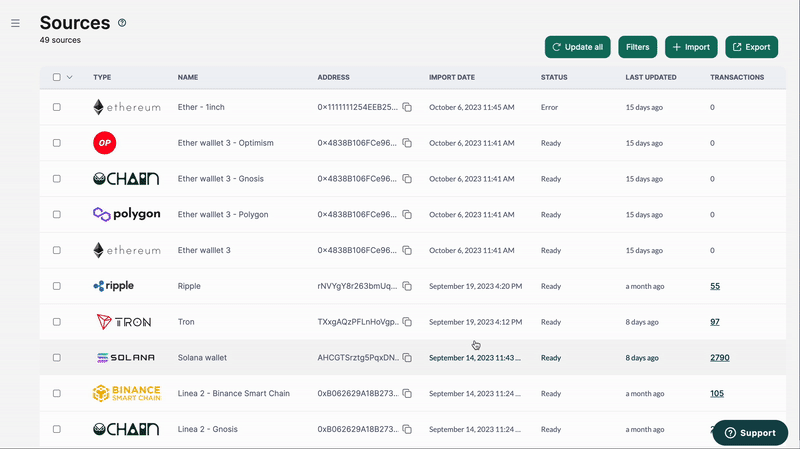Screen dimensions: 800x449
Task: Click the name 'Linea 2 - Gnosis'
Action: [208, 429]
